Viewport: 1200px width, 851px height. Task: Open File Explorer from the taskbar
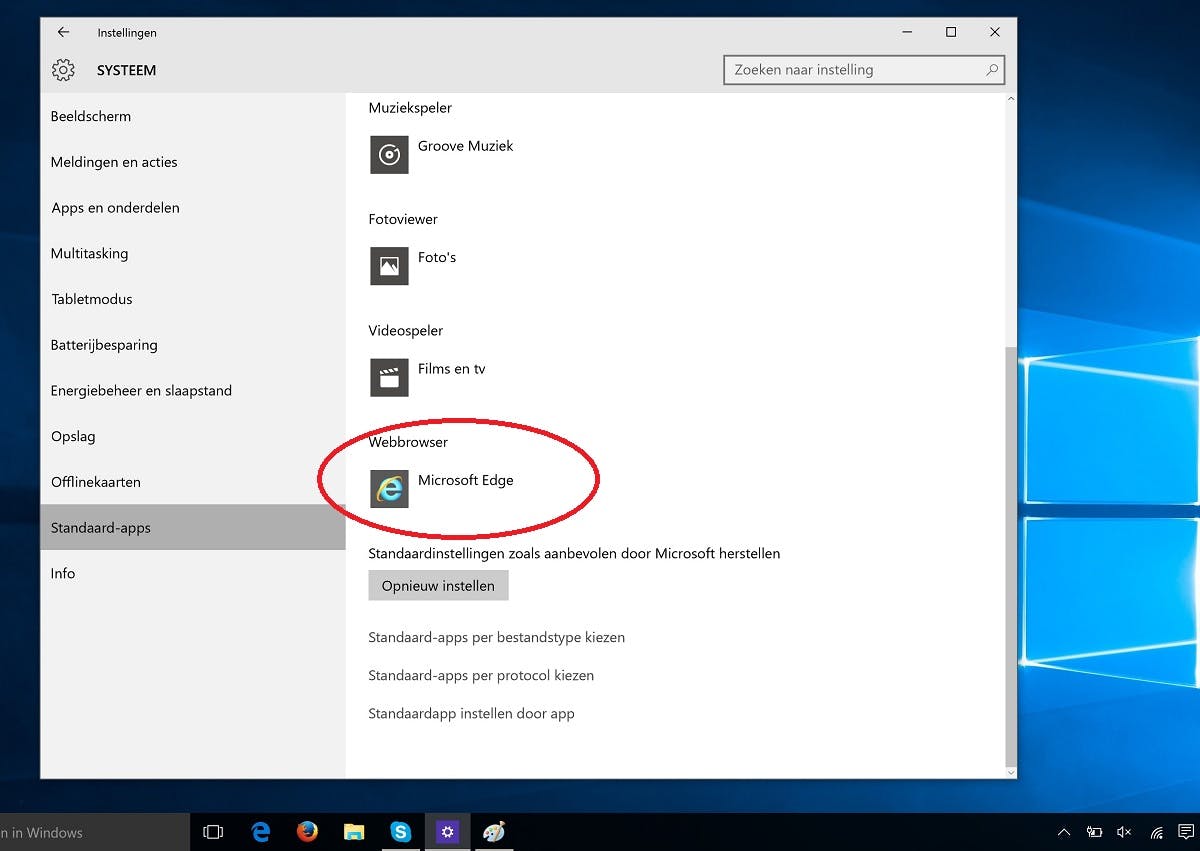(x=354, y=831)
